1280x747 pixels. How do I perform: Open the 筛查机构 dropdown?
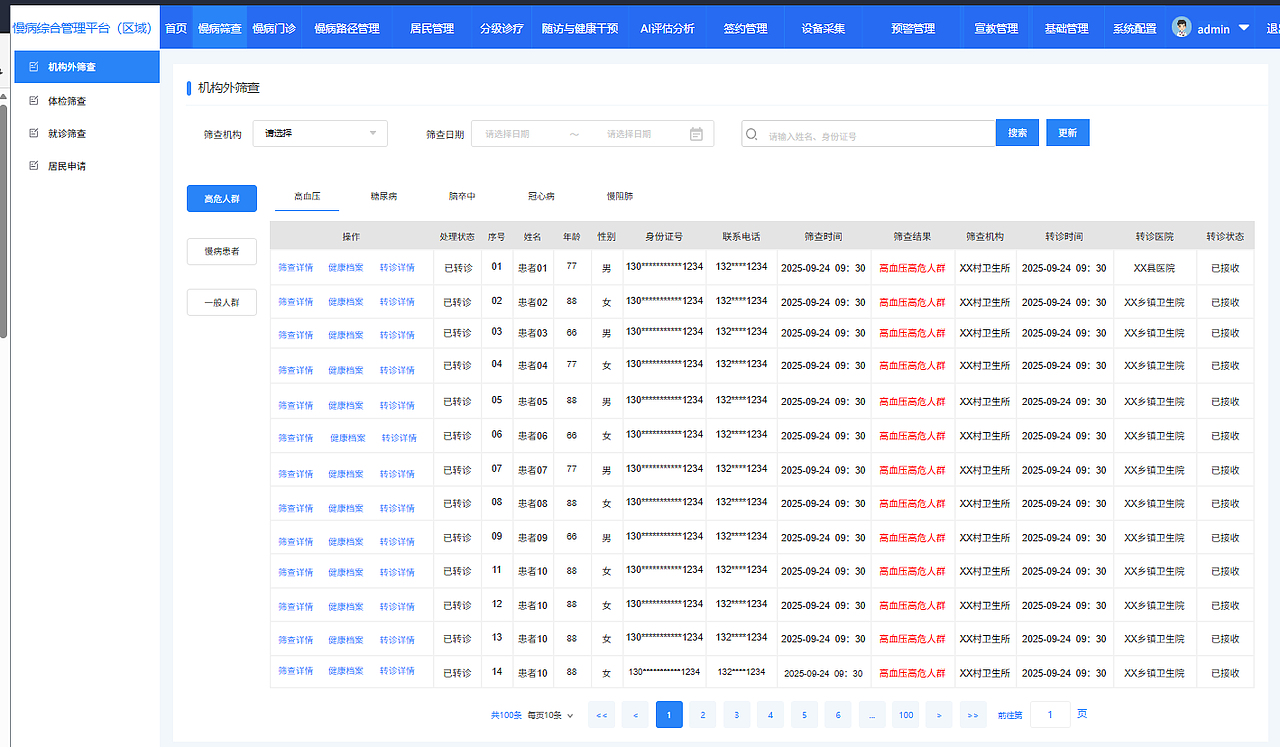(x=320, y=133)
